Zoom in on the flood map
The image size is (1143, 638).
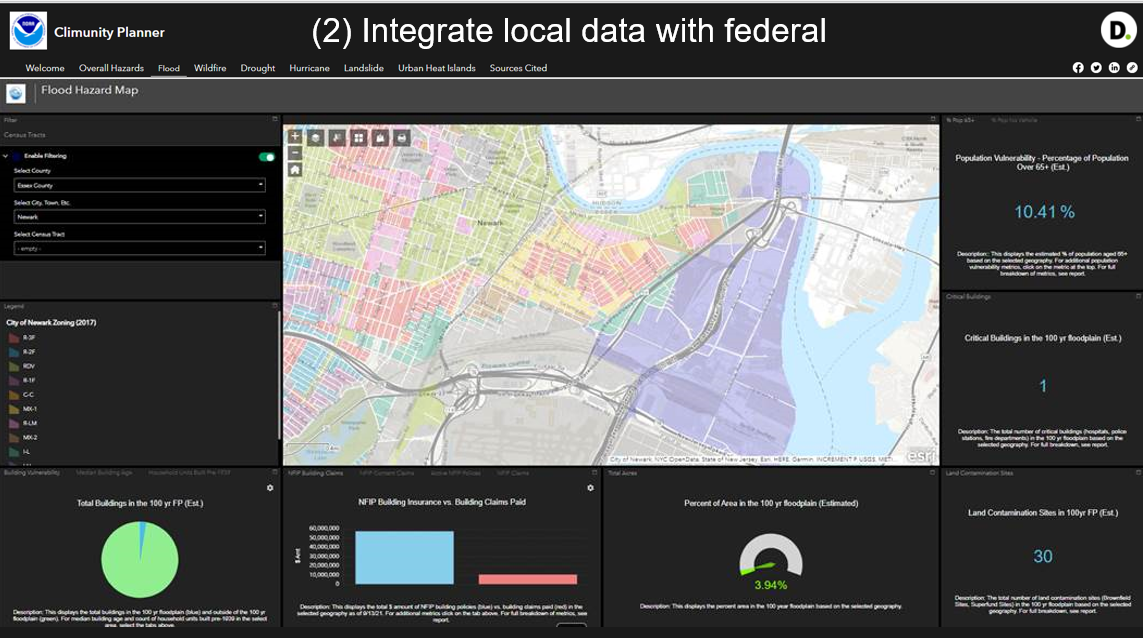click(295, 137)
